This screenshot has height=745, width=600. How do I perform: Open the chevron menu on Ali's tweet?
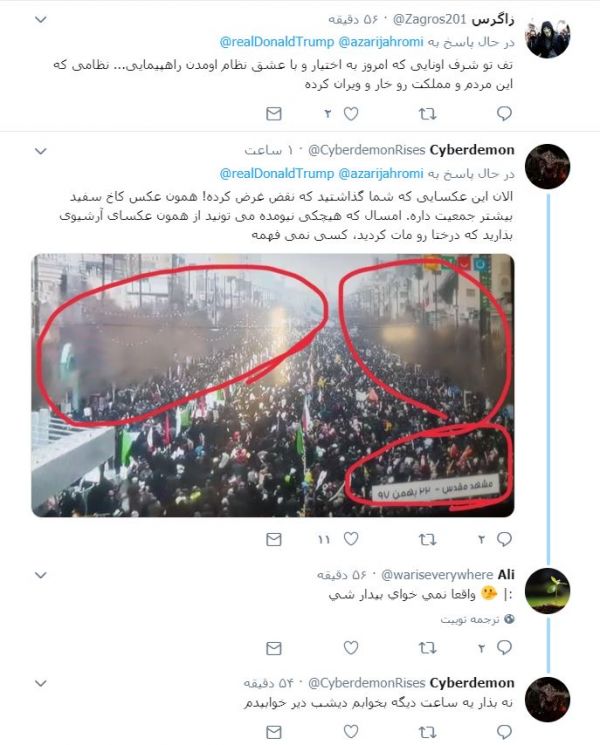[41, 575]
